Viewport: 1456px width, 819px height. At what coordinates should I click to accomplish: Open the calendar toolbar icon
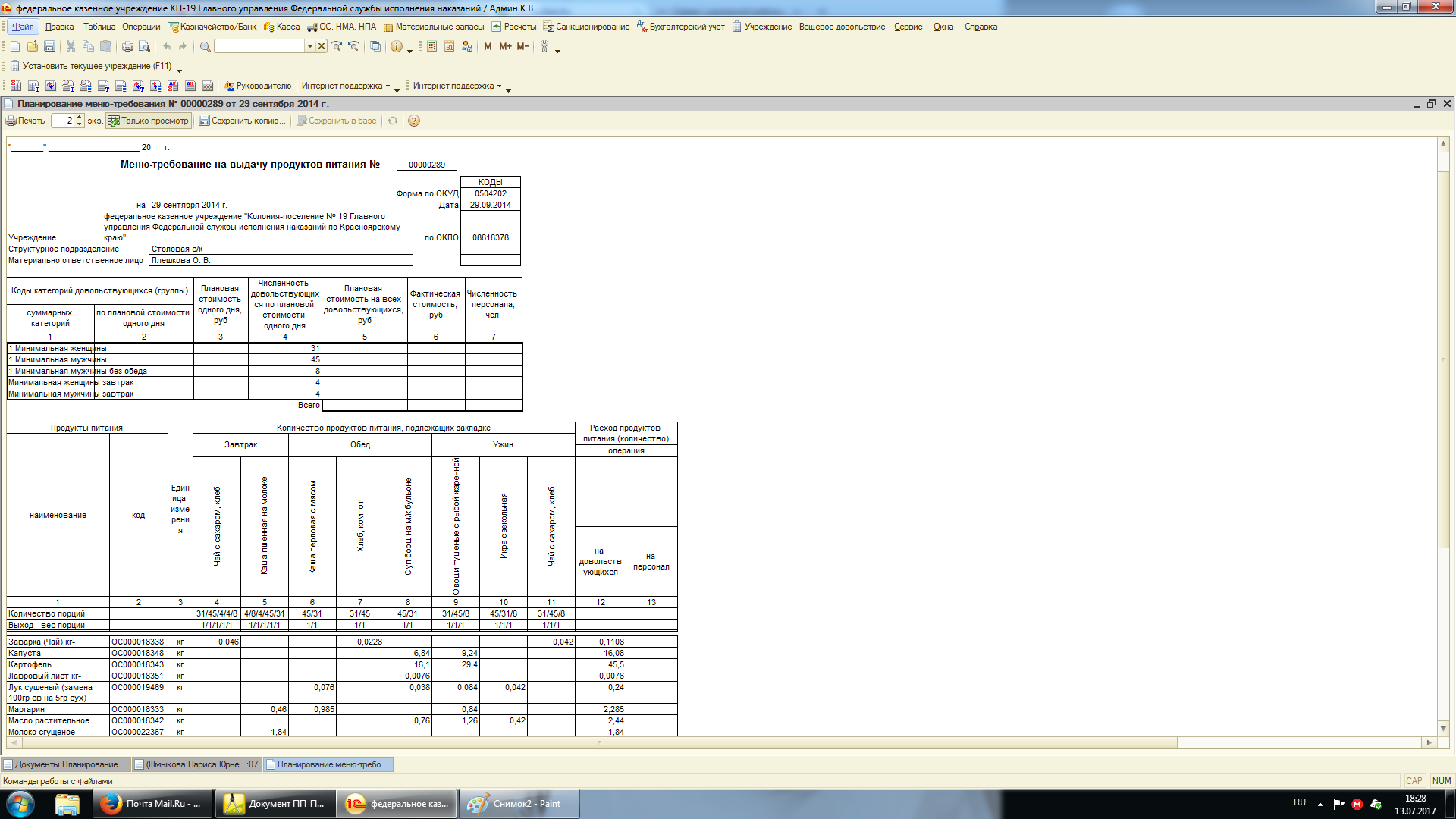(x=449, y=46)
